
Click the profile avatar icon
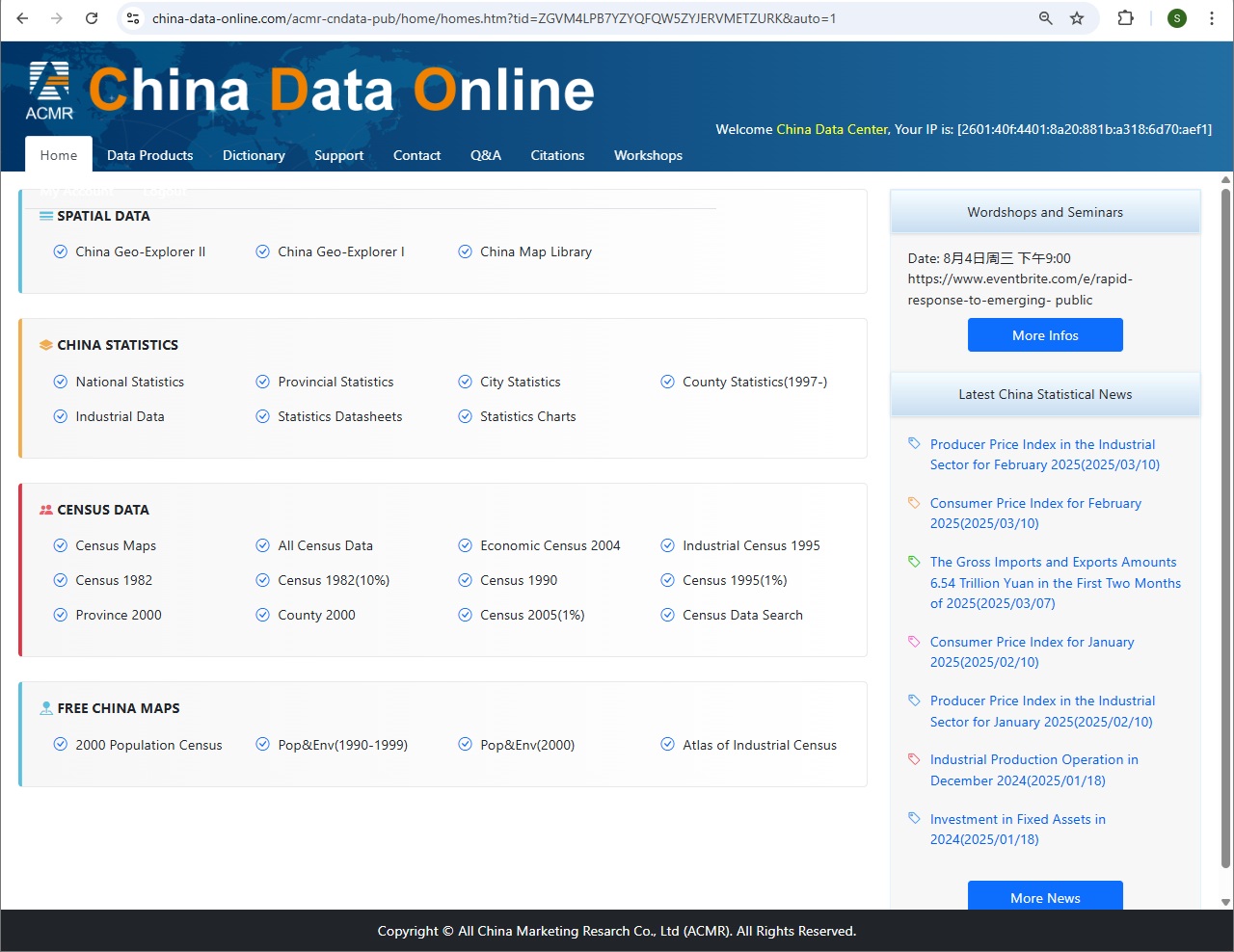tap(1176, 17)
